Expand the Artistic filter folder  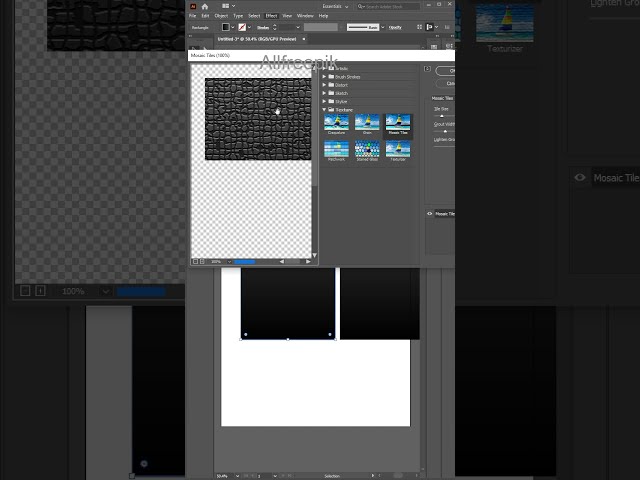pyautogui.click(x=324, y=69)
